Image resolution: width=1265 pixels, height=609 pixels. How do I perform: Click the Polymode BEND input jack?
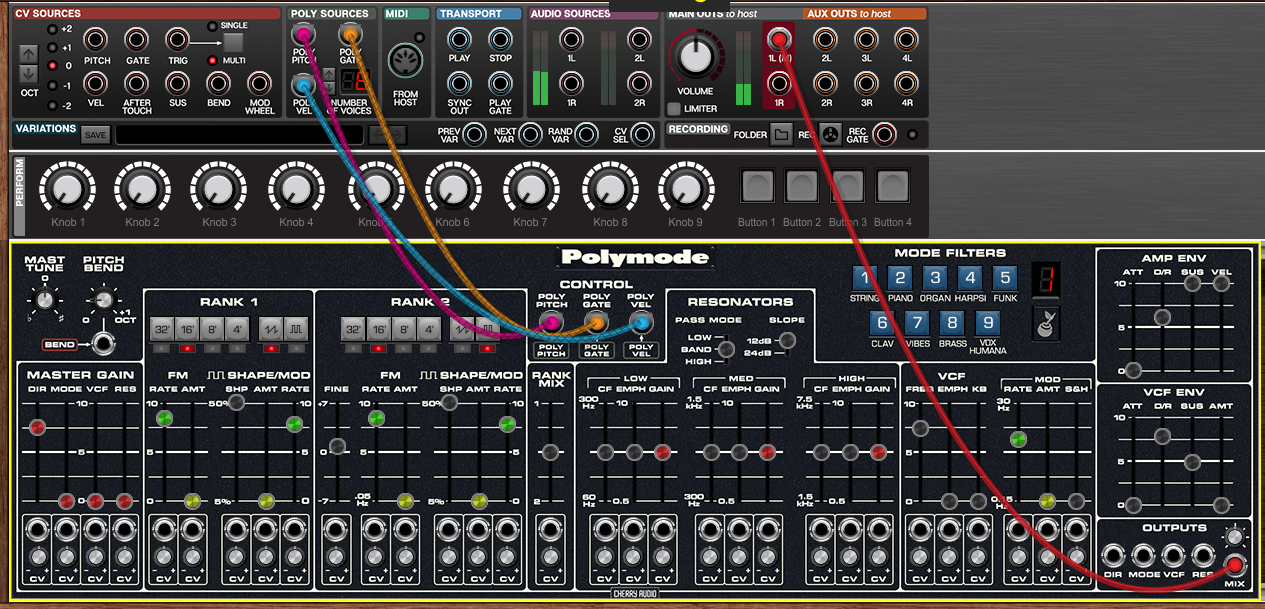click(101, 345)
